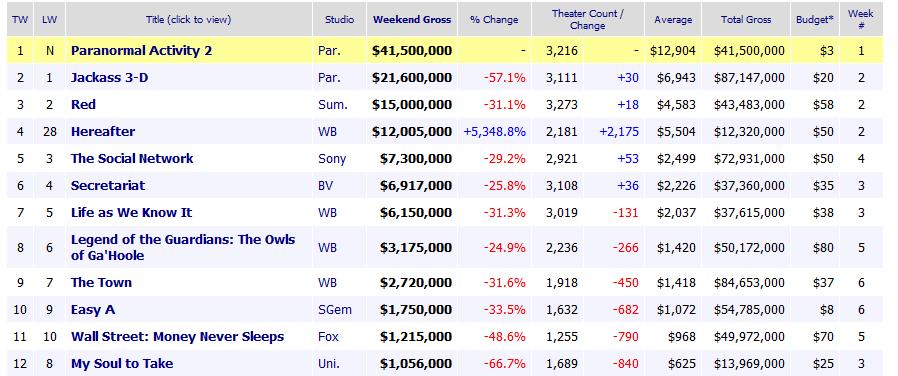Click the Studio column header
The width and height of the screenshot is (898, 376).
pyautogui.click(x=339, y=19)
